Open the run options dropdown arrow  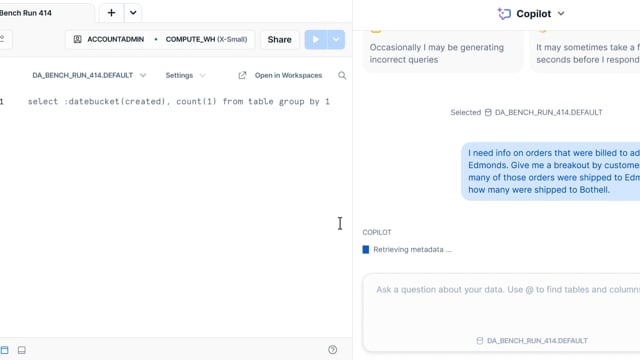click(x=336, y=40)
